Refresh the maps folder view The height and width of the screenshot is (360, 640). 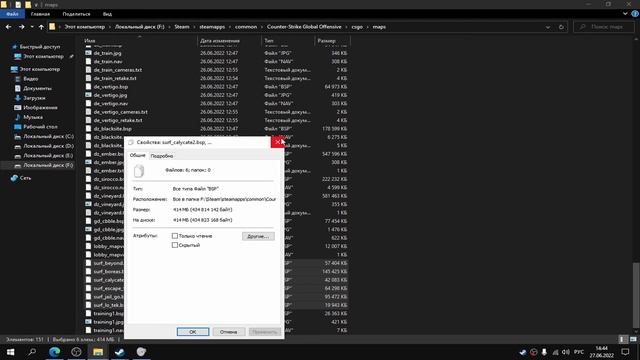[561, 27]
